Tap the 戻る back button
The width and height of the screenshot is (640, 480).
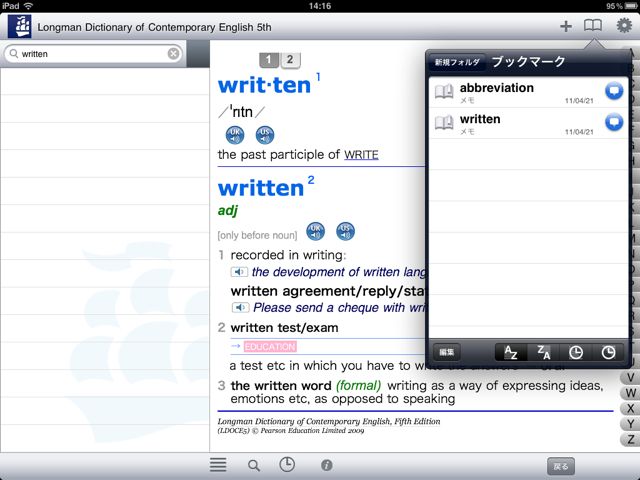click(561, 466)
